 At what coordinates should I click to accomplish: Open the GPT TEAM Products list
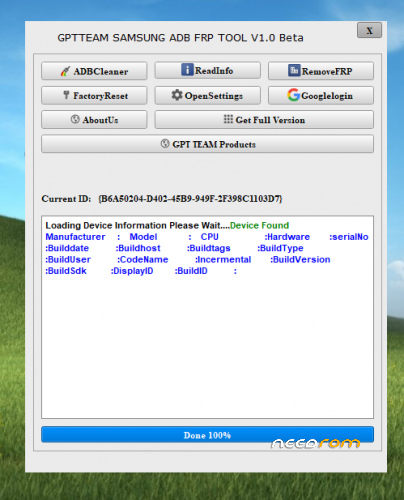pyautogui.click(x=207, y=144)
